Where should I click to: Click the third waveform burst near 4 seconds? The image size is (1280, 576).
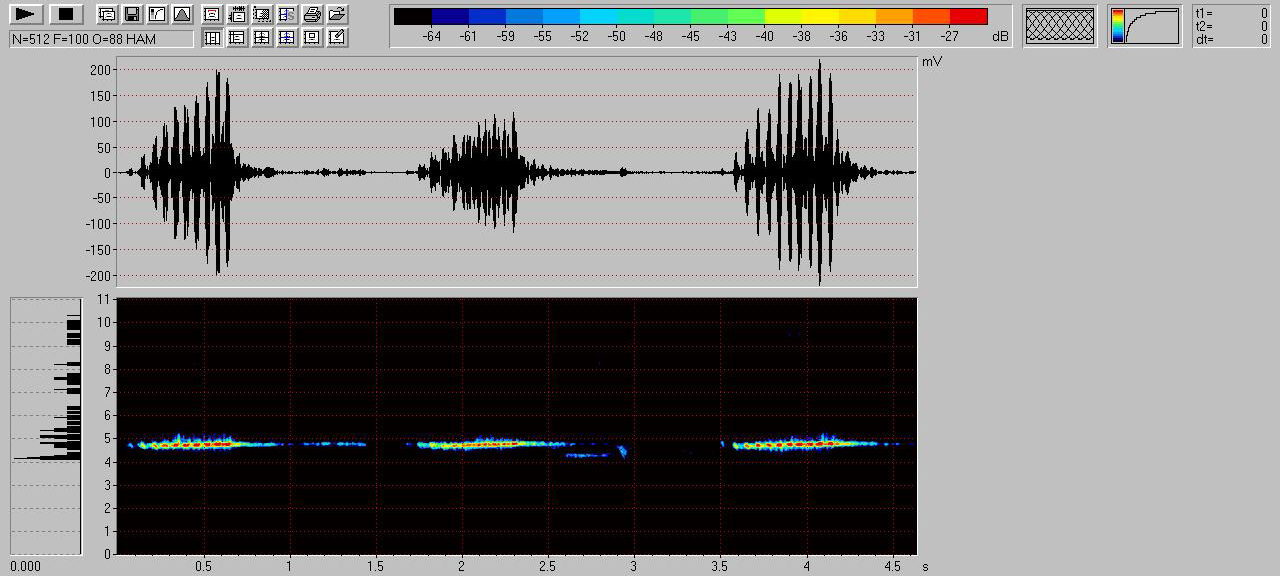click(800, 172)
